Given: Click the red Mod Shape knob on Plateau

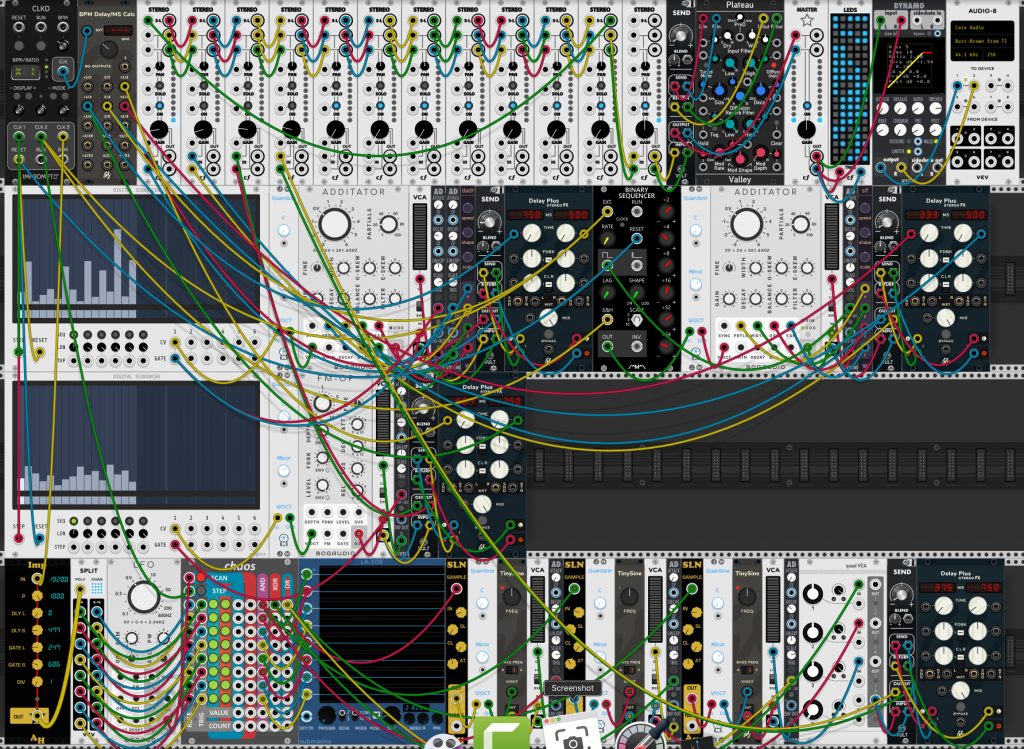Looking at the screenshot, I should click(x=741, y=159).
